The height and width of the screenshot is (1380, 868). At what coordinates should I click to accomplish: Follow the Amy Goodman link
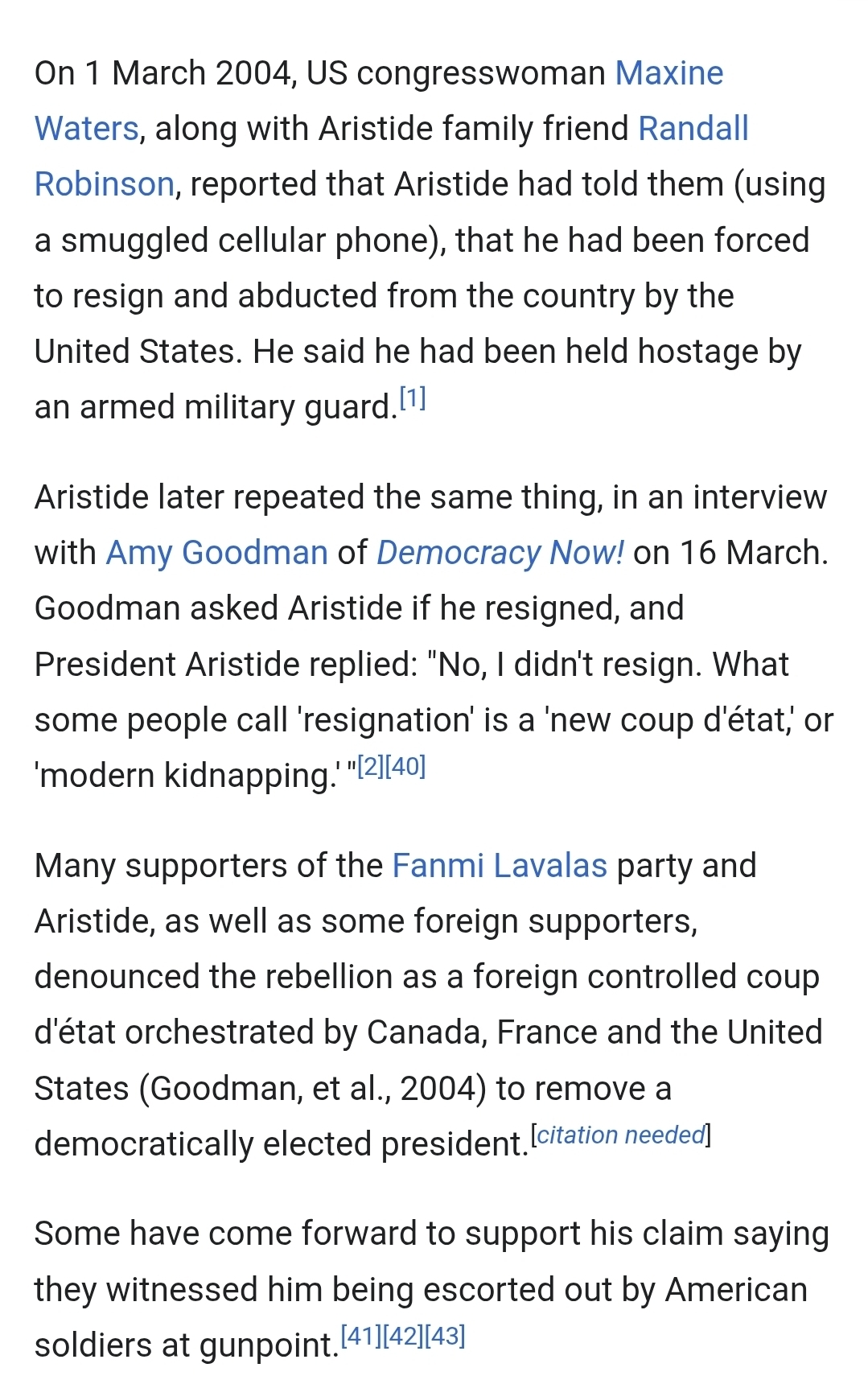(x=216, y=553)
